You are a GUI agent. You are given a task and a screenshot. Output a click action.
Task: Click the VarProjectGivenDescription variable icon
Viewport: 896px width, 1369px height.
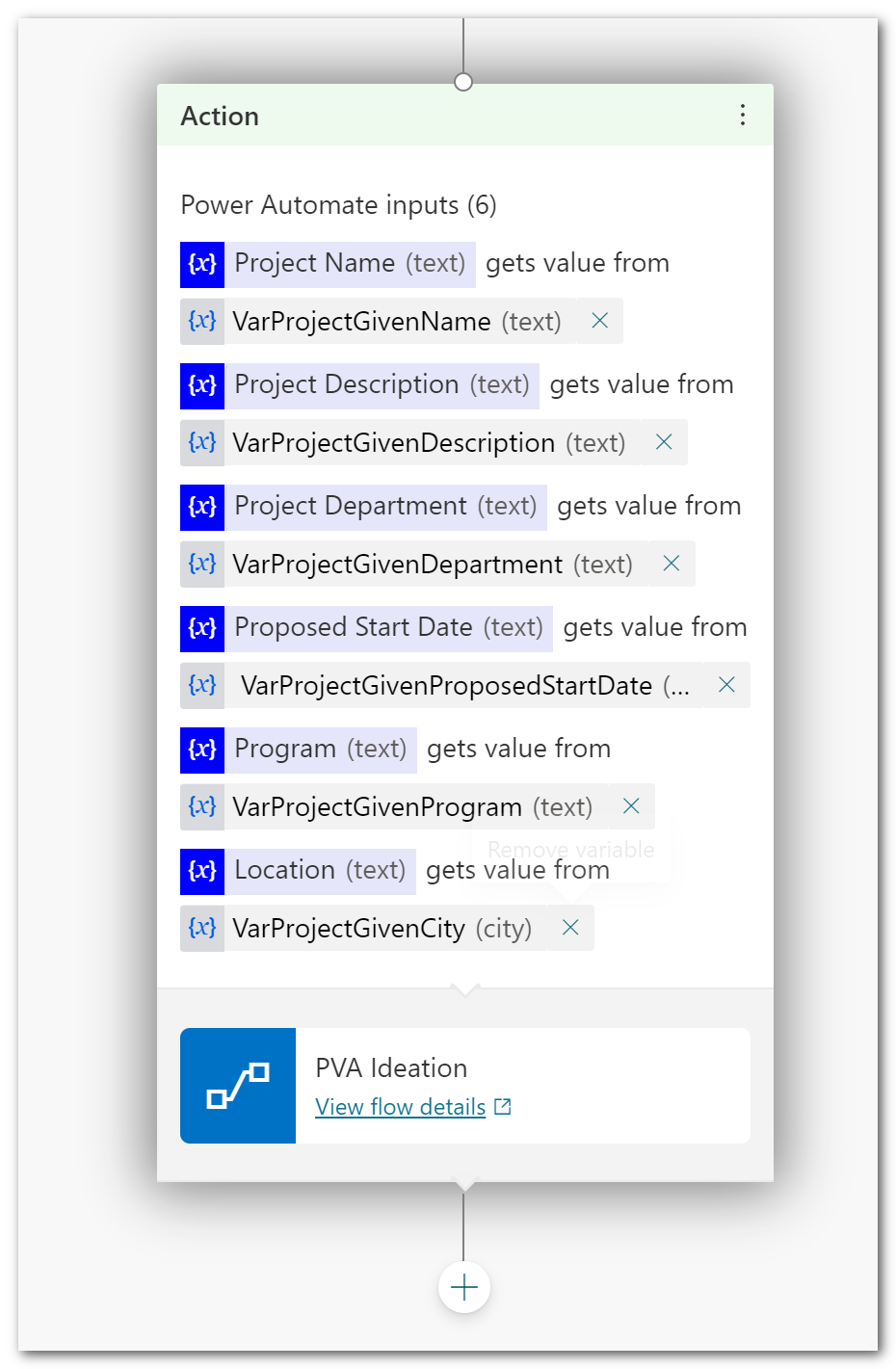202,442
